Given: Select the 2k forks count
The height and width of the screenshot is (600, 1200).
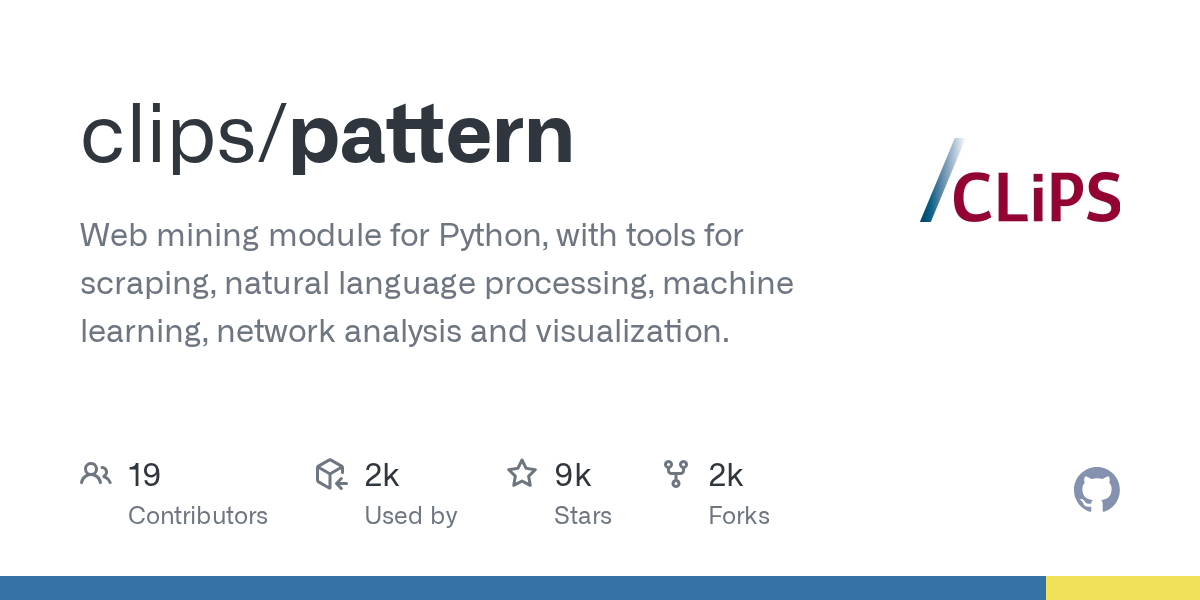Looking at the screenshot, I should click(726, 475).
